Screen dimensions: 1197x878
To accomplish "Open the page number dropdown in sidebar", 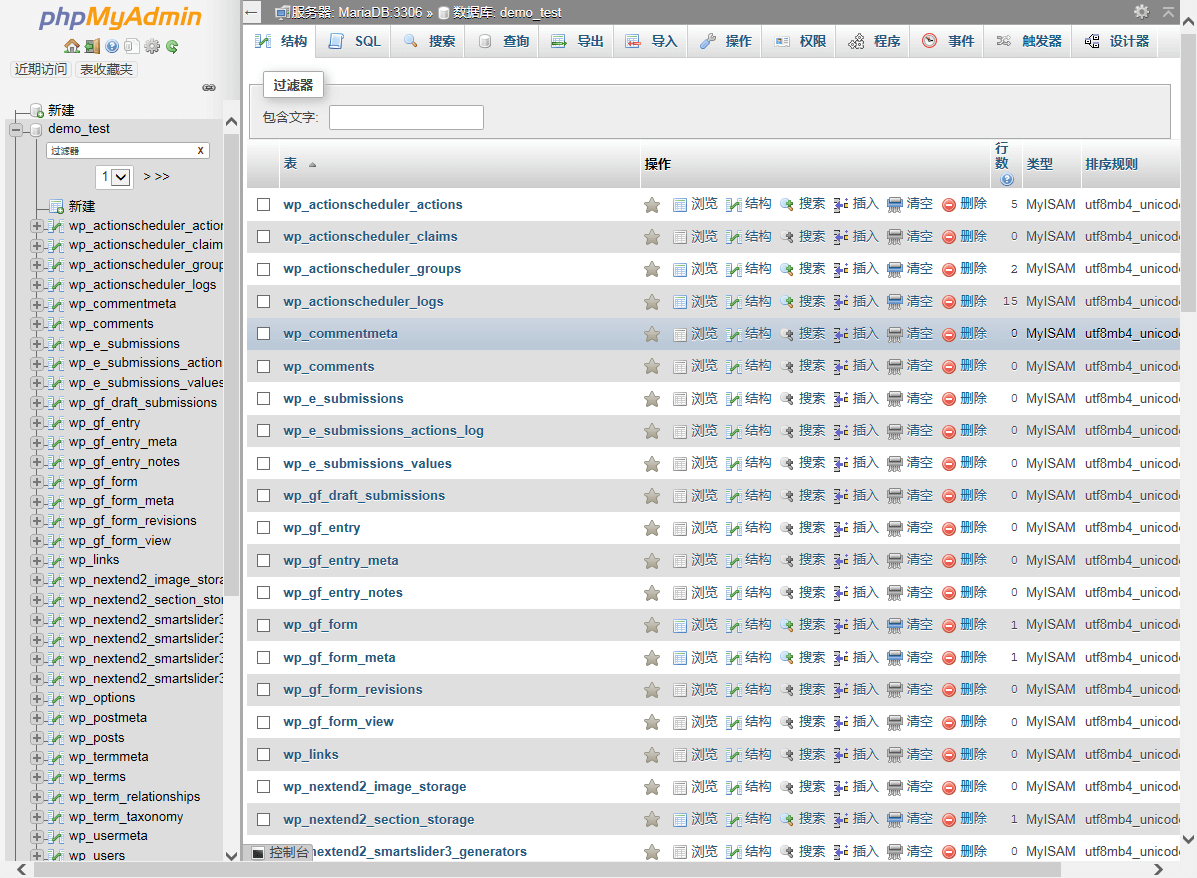I will 115,177.
